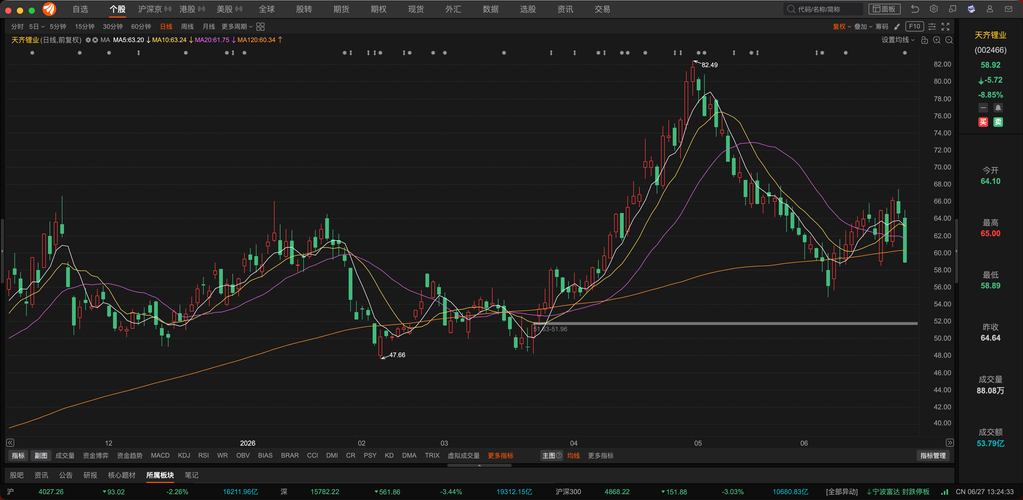The image size is (1023, 500).
Task: Toggle the 副图 sub-chart button
Action: click(40, 456)
